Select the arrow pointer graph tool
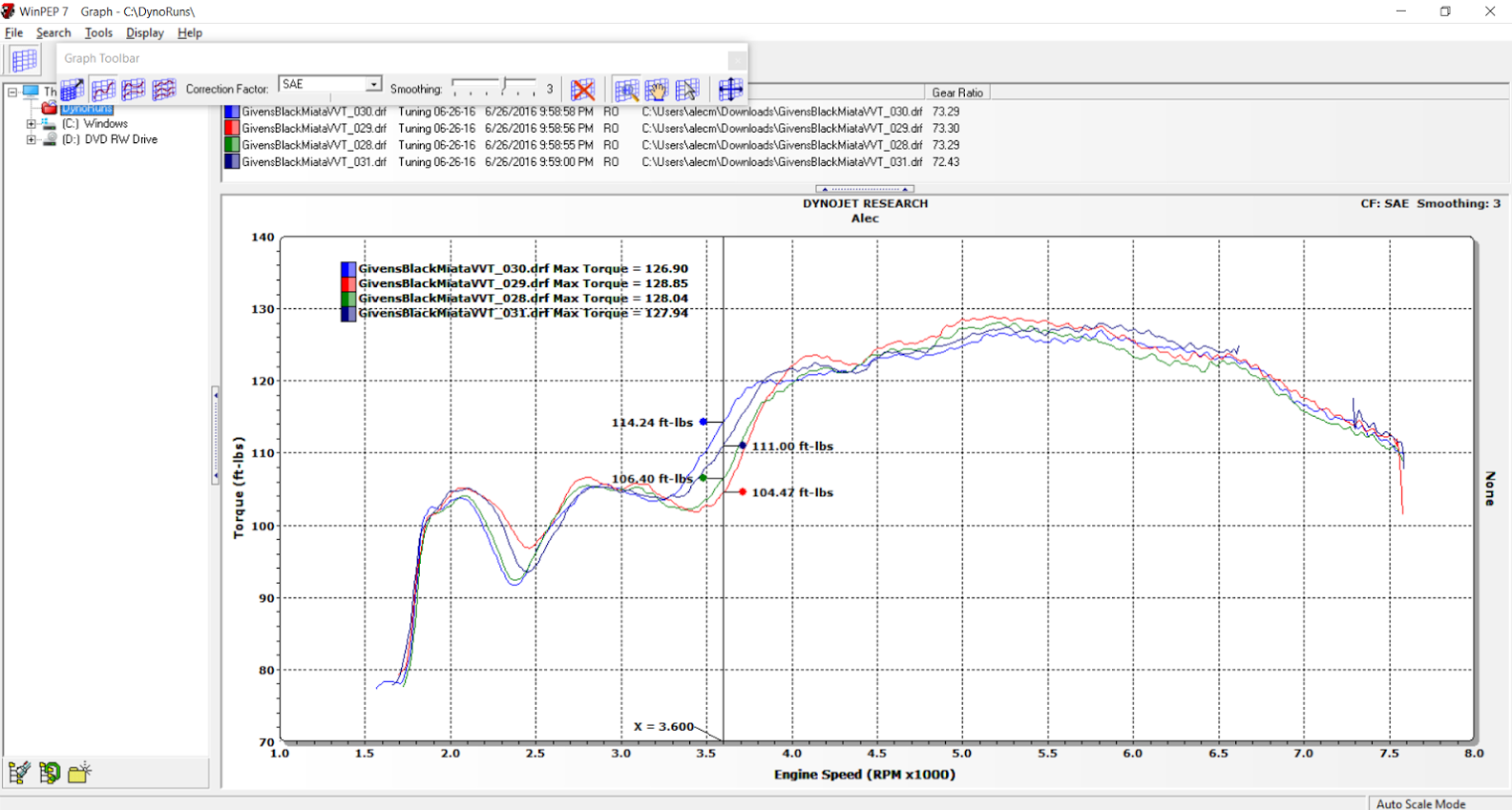 point(686,90)
